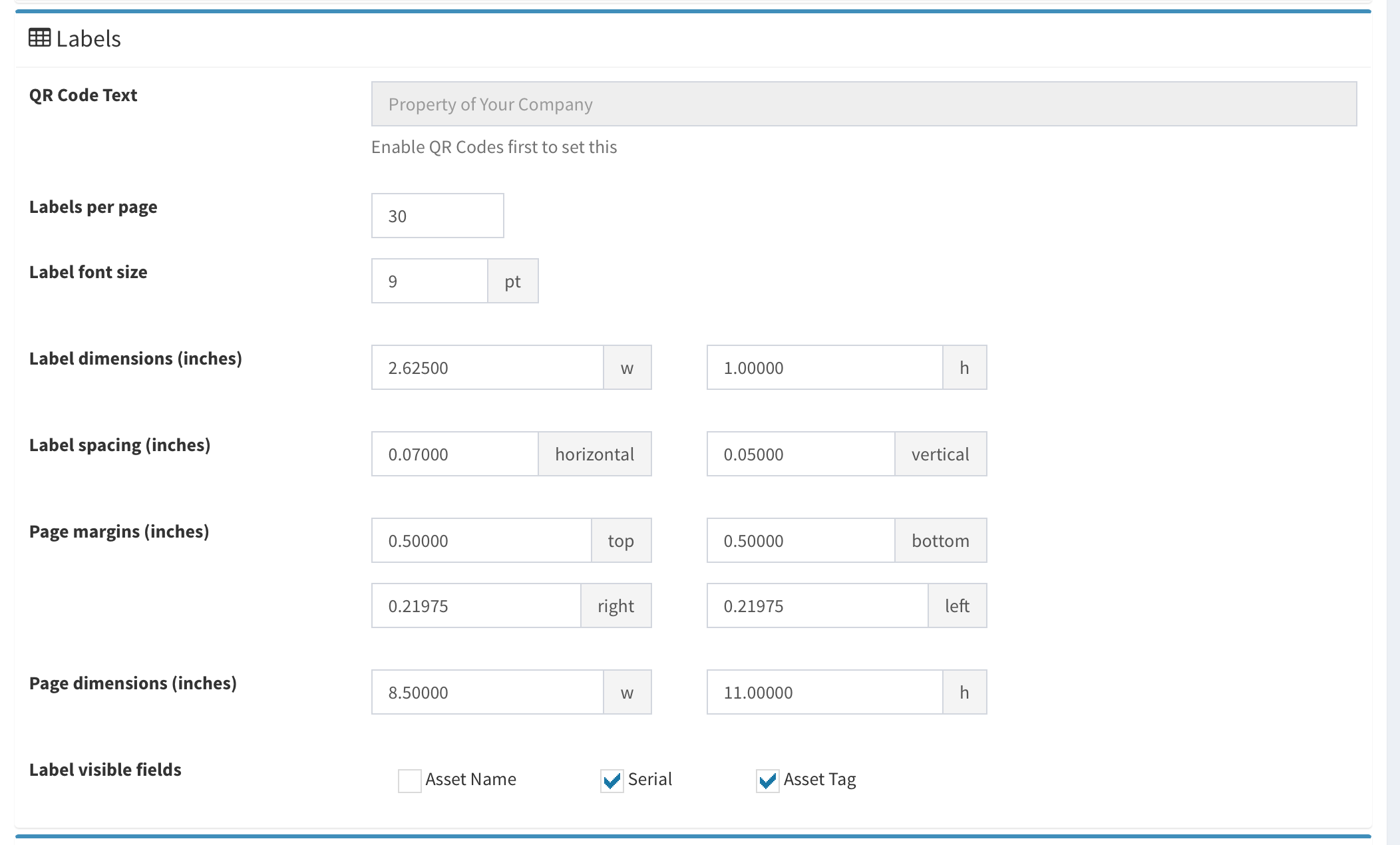Click the pt unit addon label
This screenshot has height=845, width=1400.
512,281
